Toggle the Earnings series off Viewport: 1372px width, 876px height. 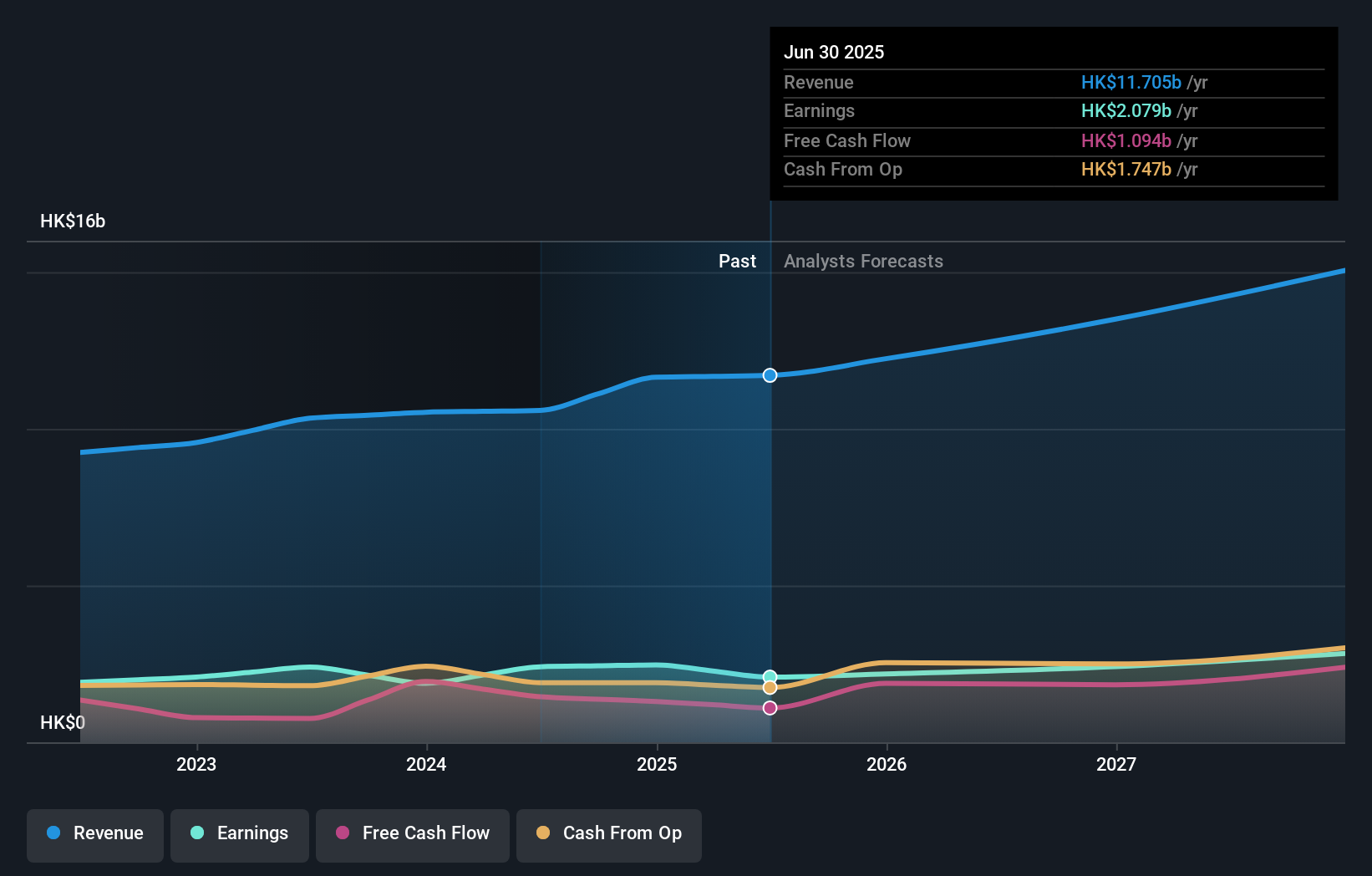coord(240,834)
